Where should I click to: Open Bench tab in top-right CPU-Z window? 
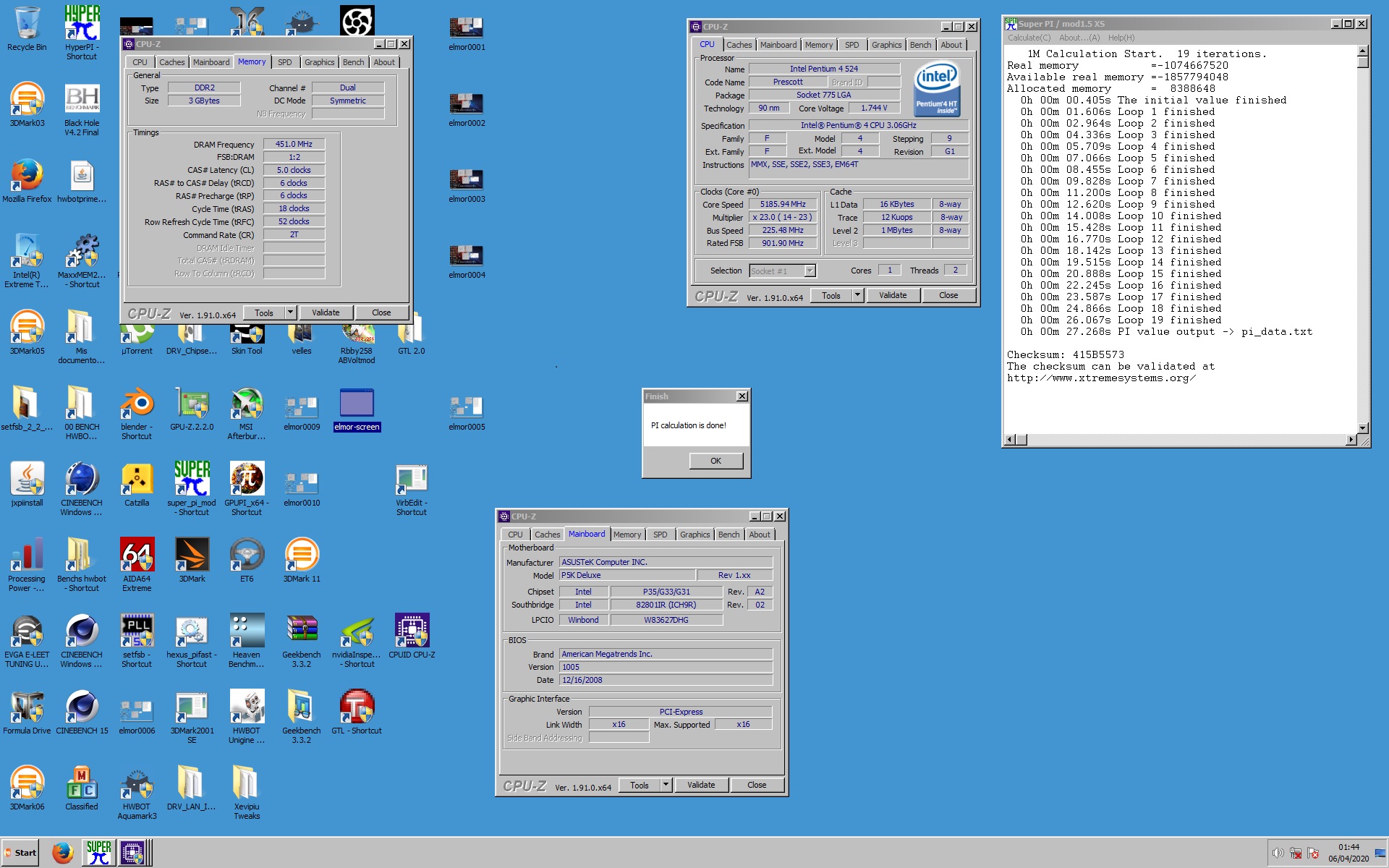coord(920,45)
